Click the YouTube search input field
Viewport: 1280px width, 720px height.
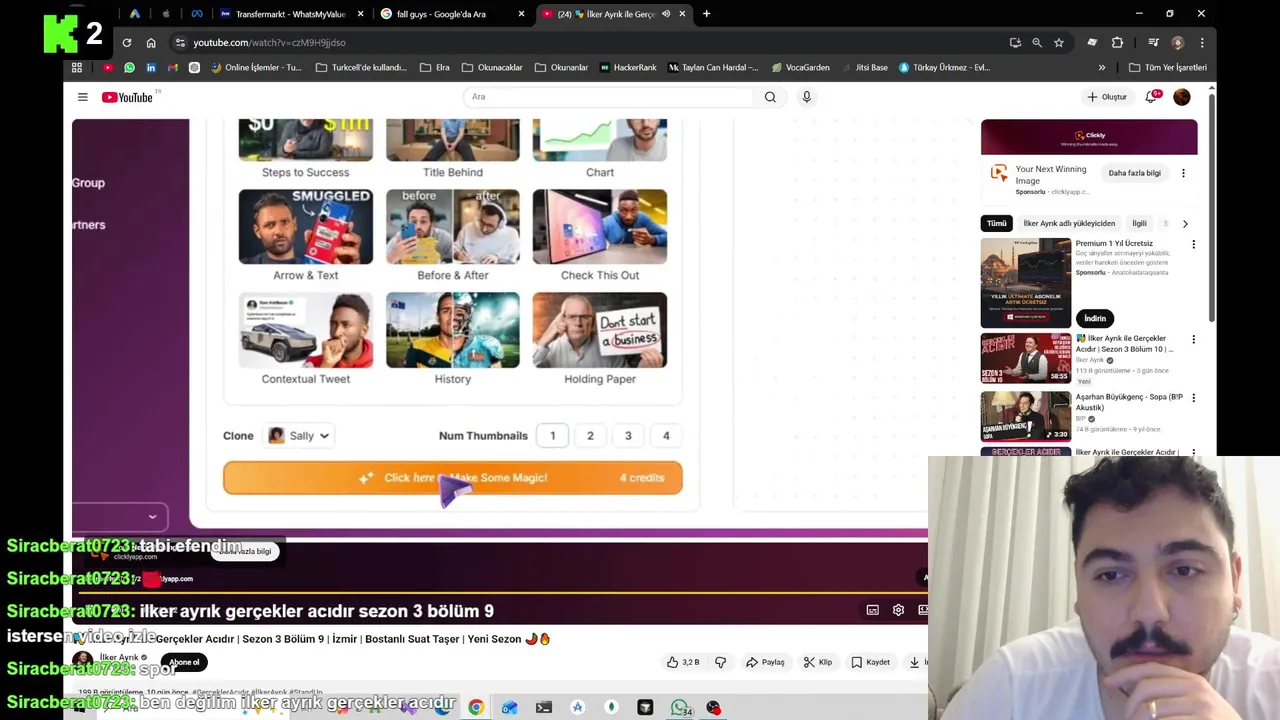click(x=608, y=97)
